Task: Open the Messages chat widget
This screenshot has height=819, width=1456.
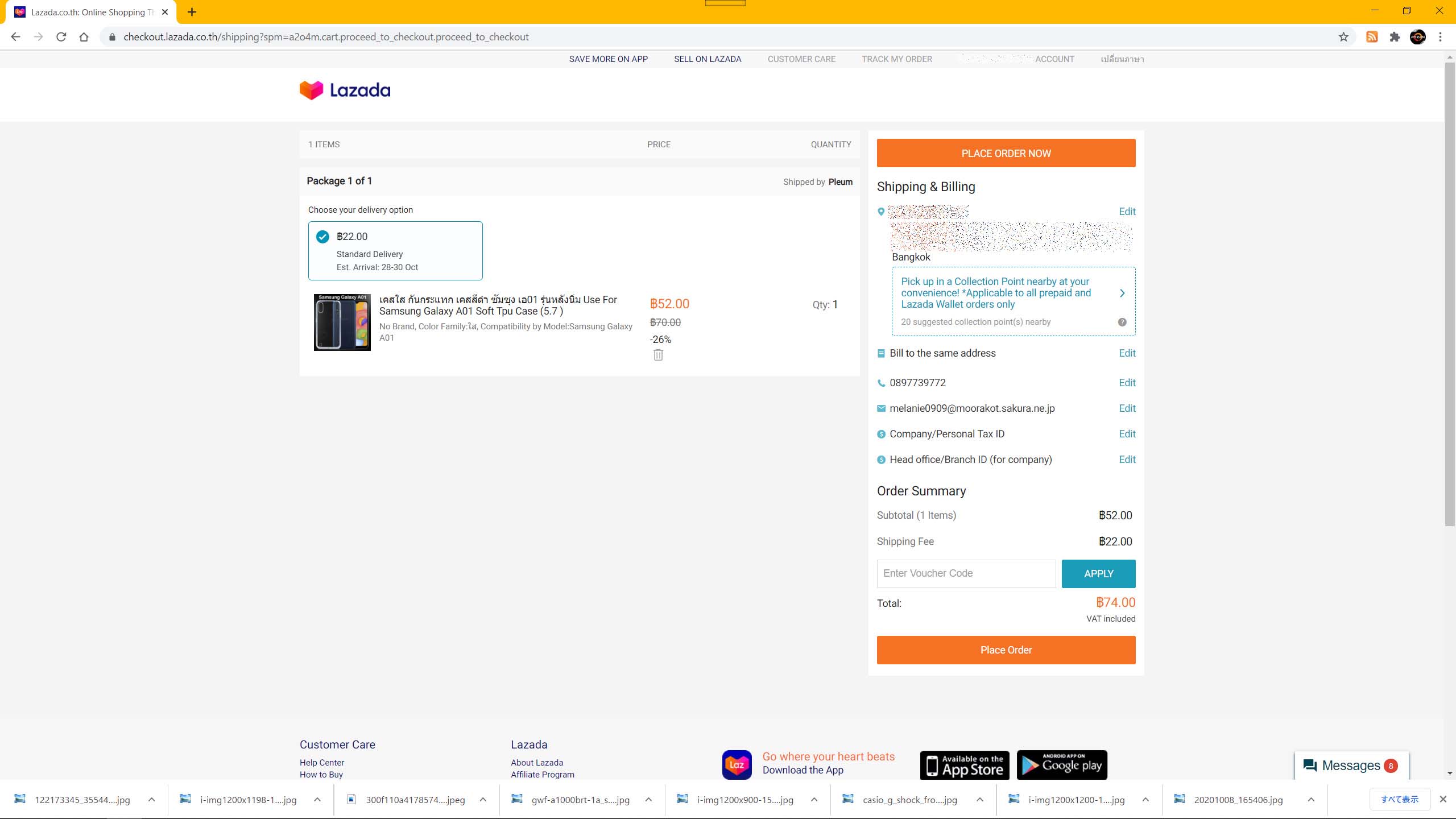Action: [x=1351, y=766]
